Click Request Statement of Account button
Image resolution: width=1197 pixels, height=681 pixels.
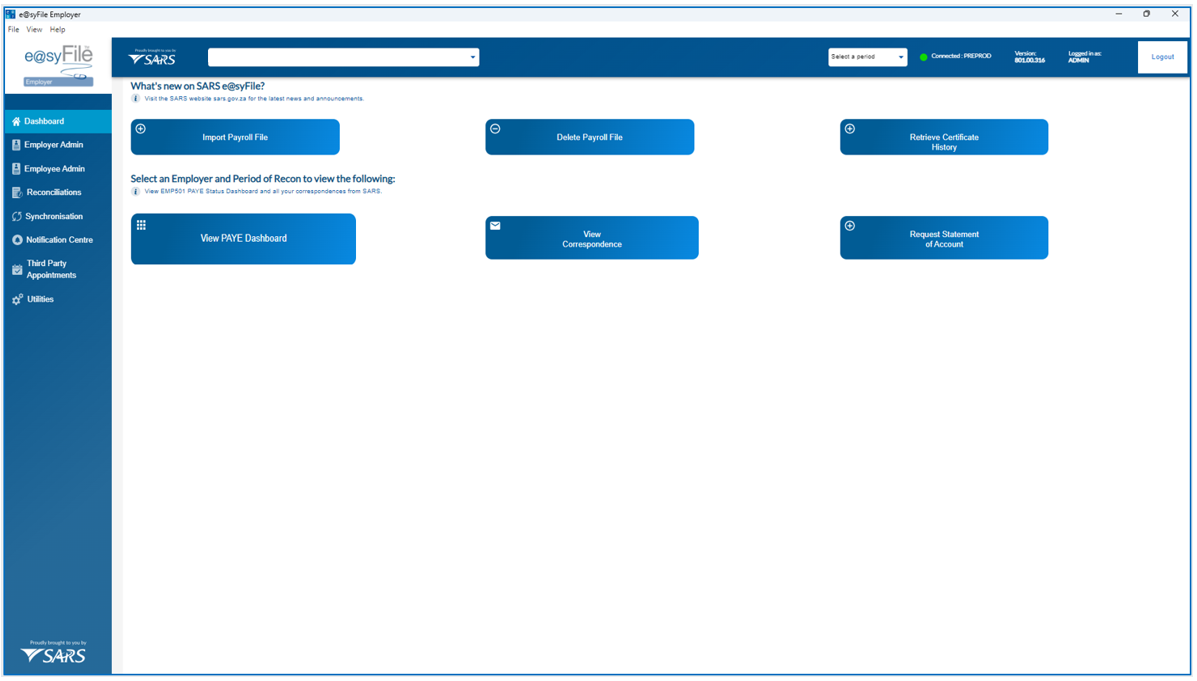(944, 239)
